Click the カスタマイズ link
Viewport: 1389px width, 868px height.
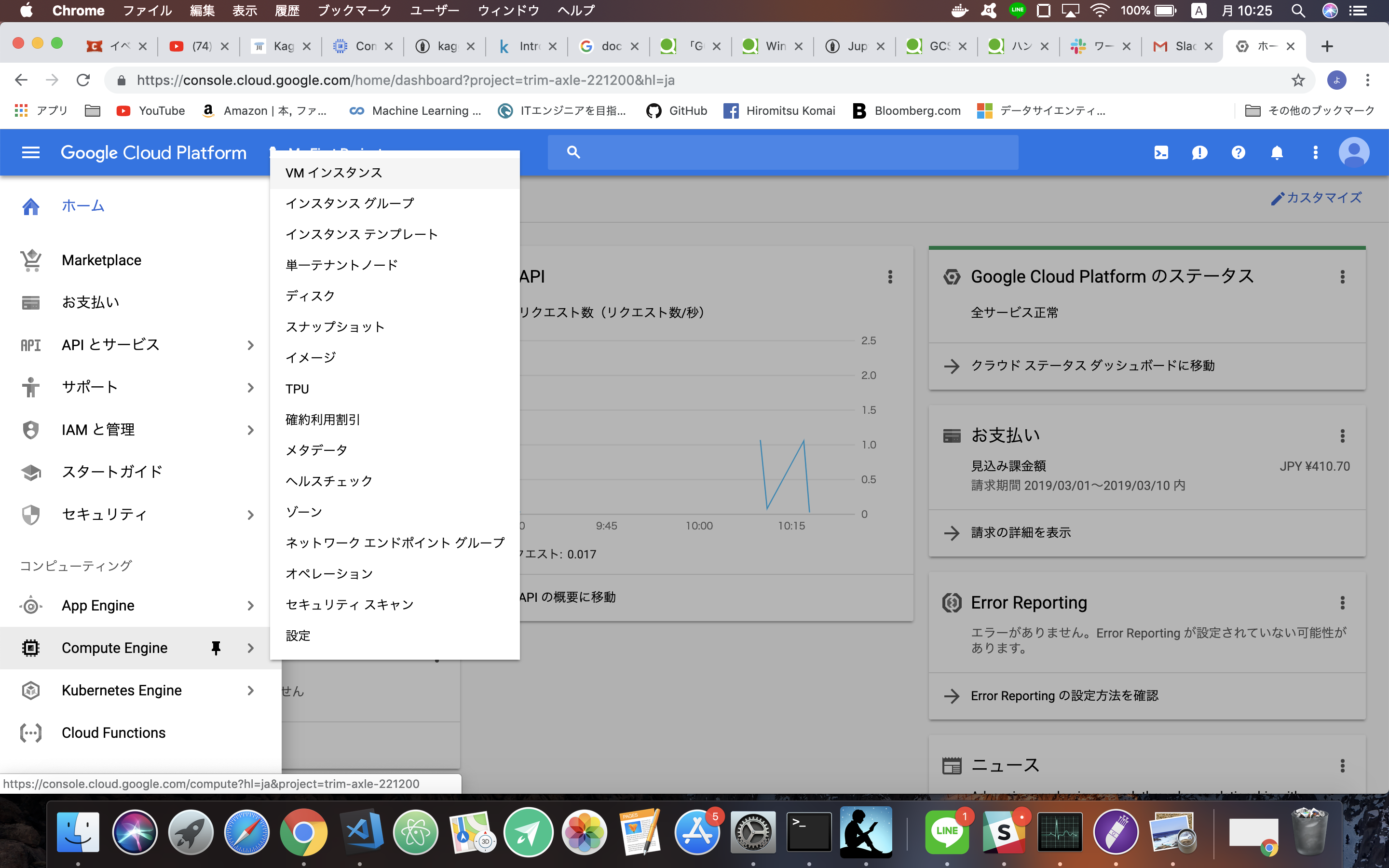(x=1316, y=198)
